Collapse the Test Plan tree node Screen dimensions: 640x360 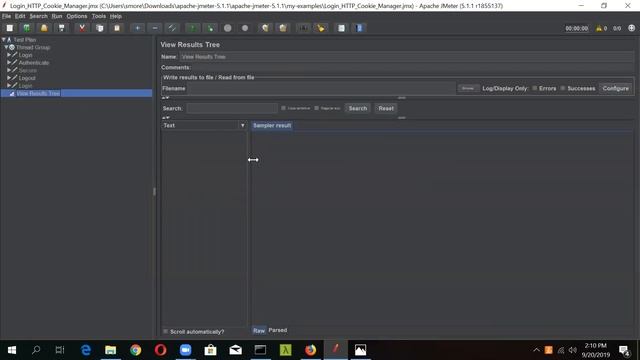pyautogui.click(x=4, y=40)
